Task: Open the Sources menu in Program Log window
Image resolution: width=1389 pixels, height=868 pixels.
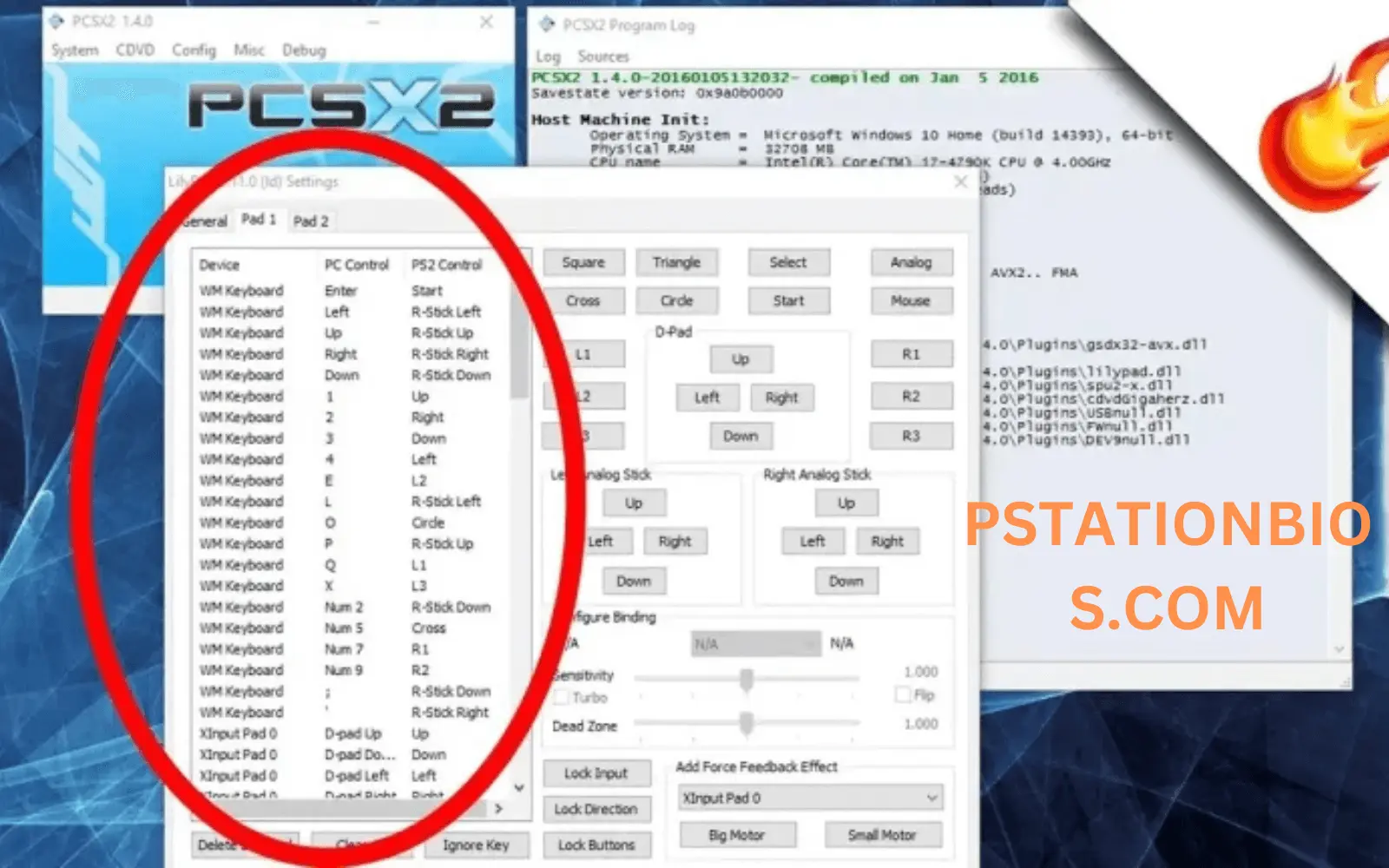Action: pyautogui.click(x=603, y=56)
